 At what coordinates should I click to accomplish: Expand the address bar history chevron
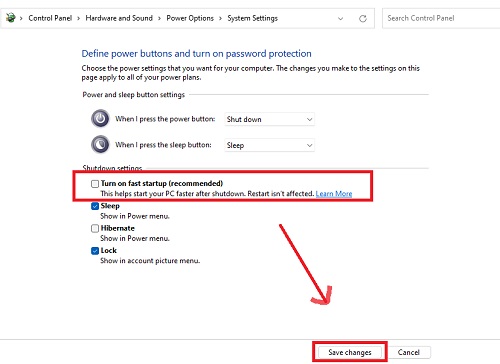(x=340, y=18)
